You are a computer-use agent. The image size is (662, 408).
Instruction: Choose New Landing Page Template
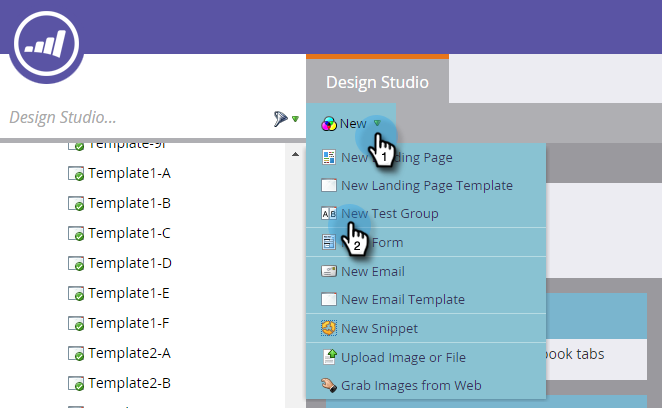pyautogui.click(x=426, y=185)
